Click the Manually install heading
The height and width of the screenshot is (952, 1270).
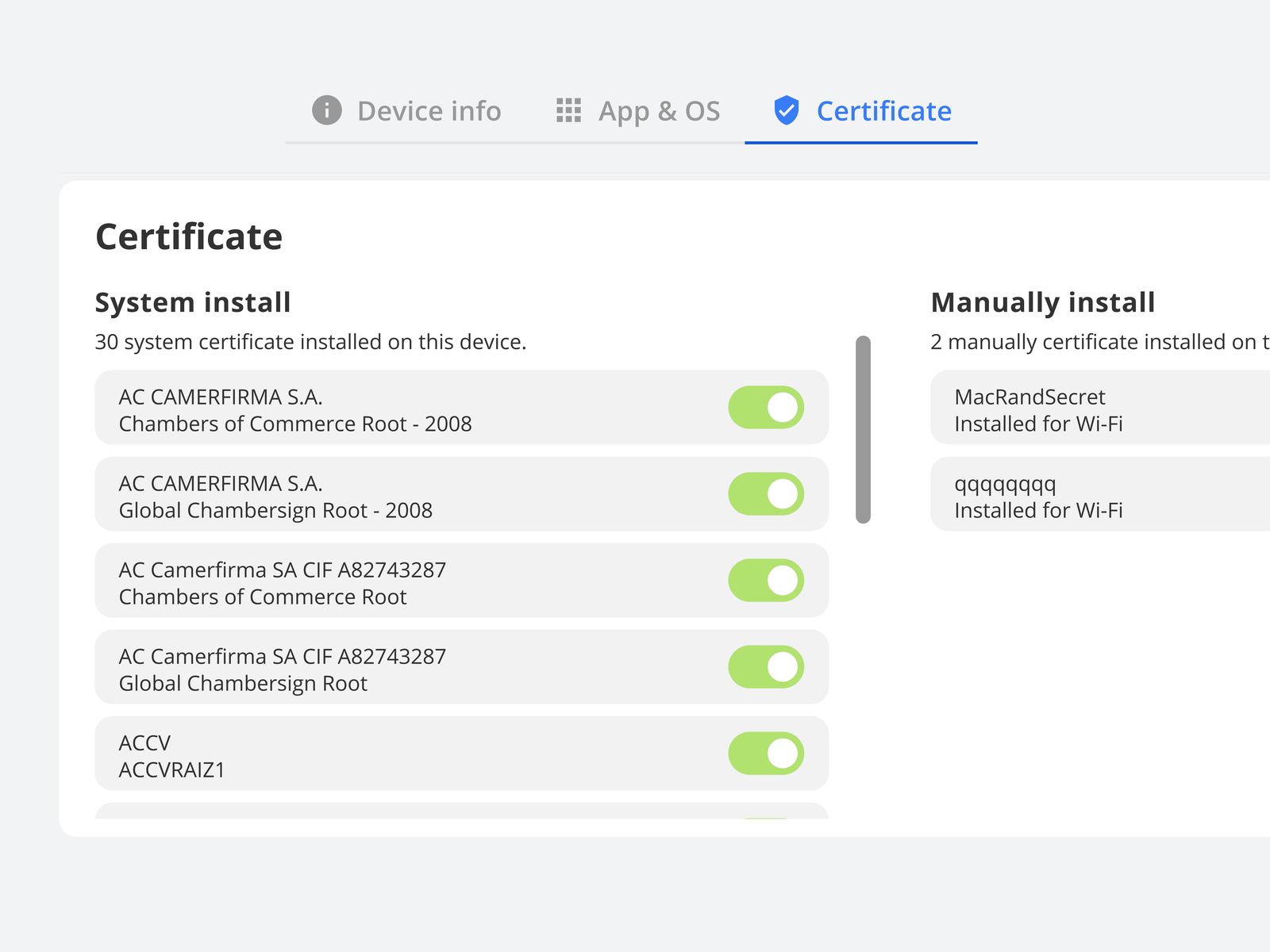1042,302
